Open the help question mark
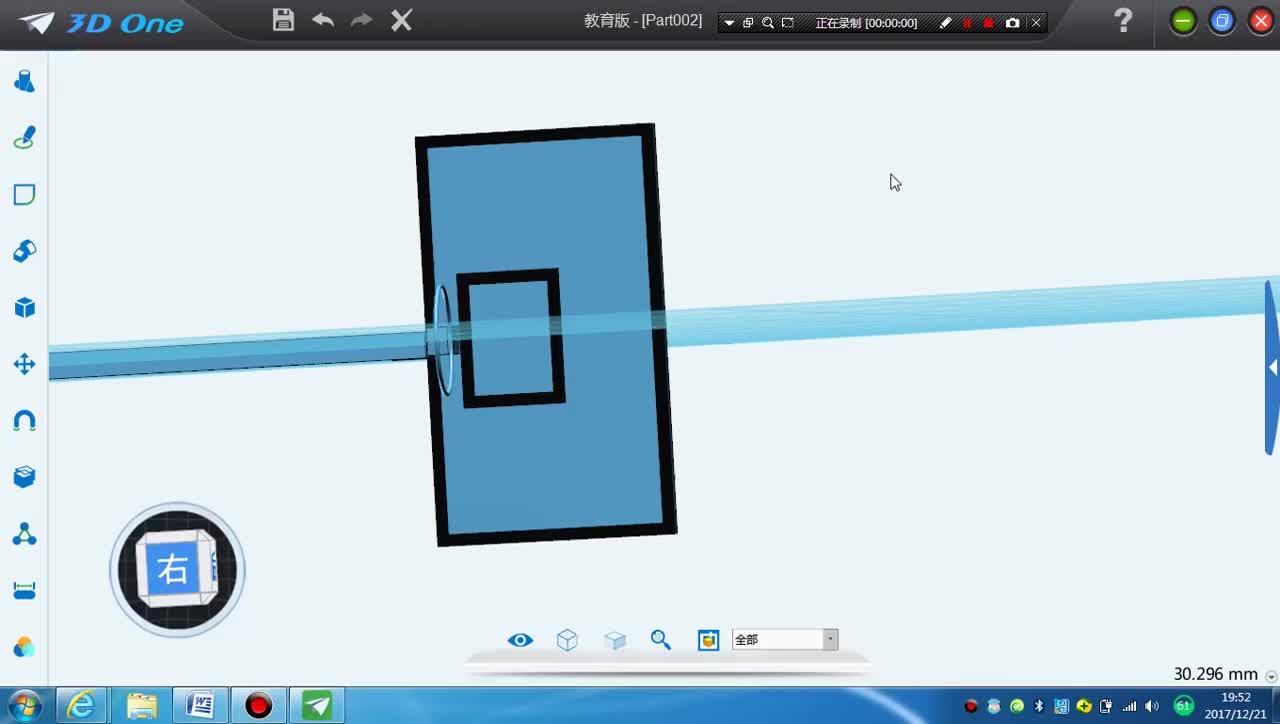The height and width of the screenshot is (724, 1280). pos(1123,20)
